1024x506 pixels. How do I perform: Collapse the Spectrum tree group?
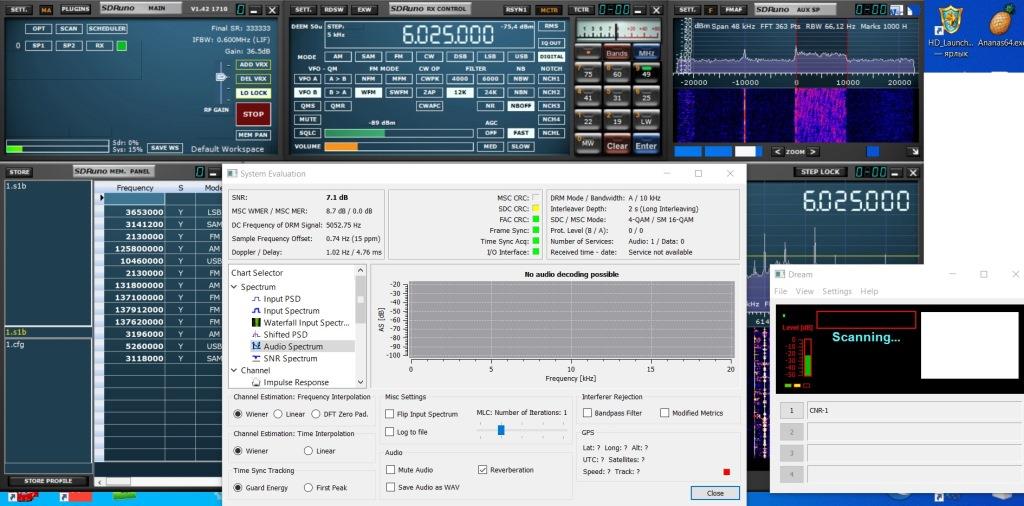(234, 287)
